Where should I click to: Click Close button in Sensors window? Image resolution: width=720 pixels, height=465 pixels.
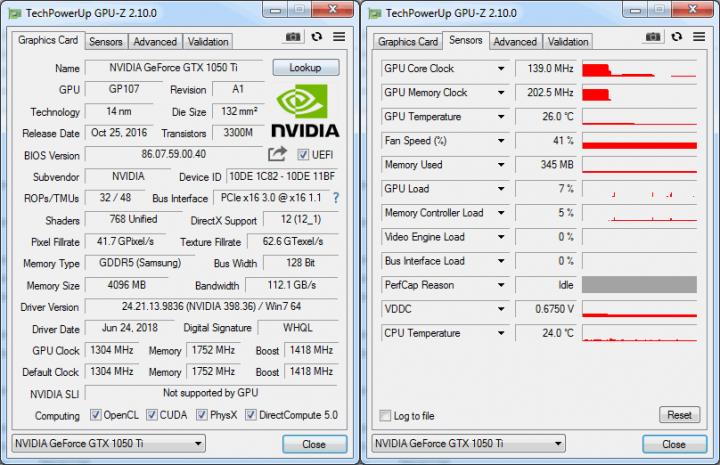point(675,444)
